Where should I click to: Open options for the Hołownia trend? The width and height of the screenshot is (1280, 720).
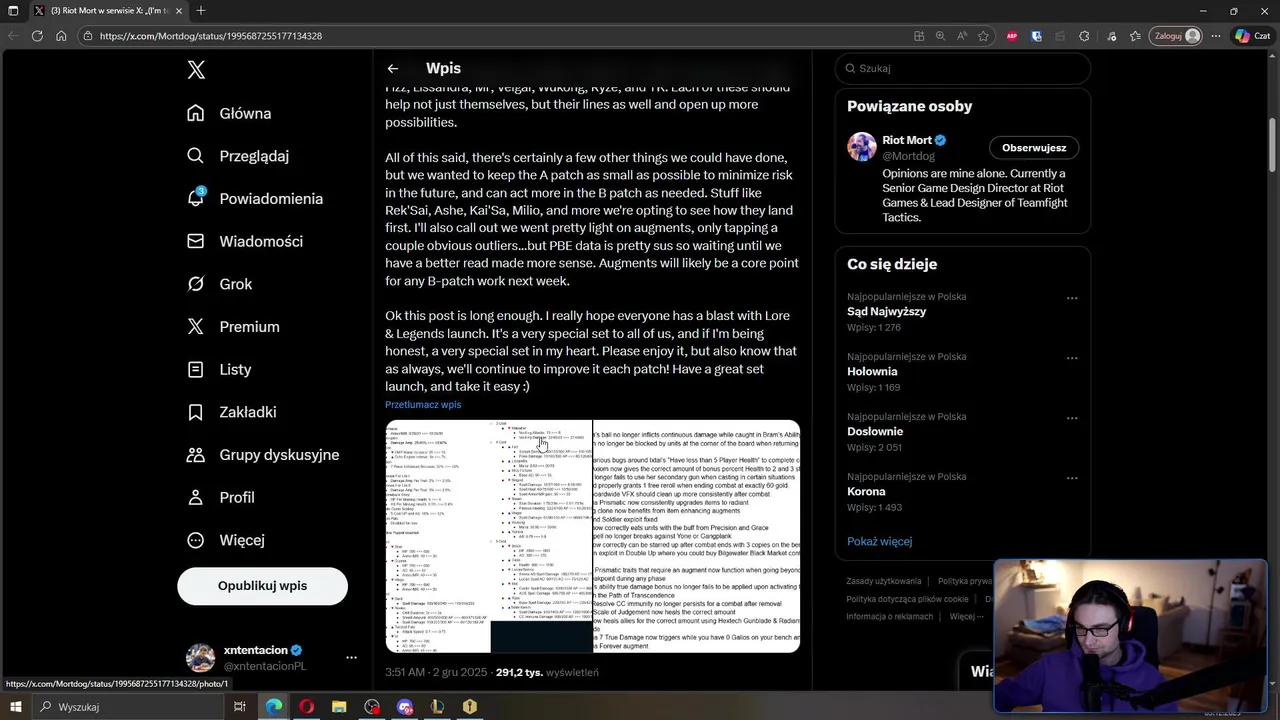(x=1072, y=358)
